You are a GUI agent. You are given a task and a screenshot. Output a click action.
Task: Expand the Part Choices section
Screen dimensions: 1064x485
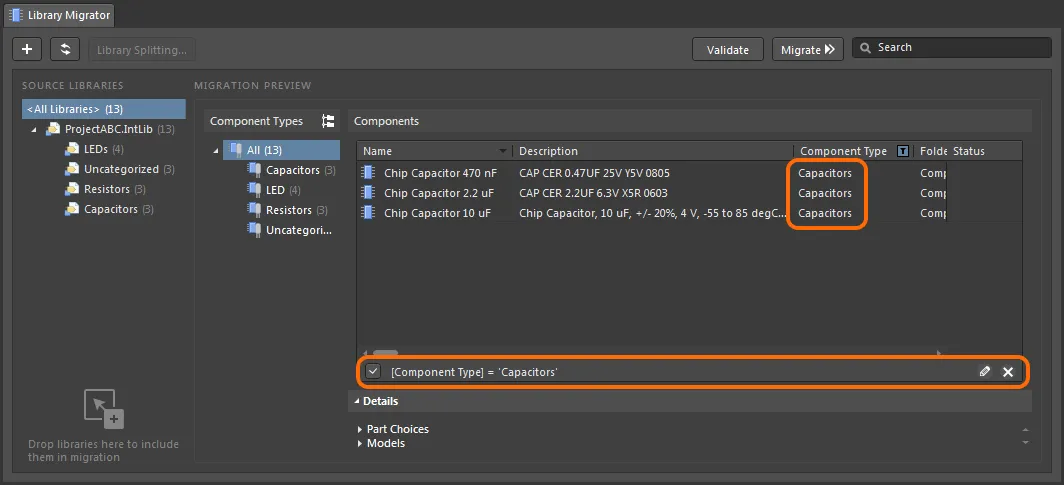click(x=360, y=429)
